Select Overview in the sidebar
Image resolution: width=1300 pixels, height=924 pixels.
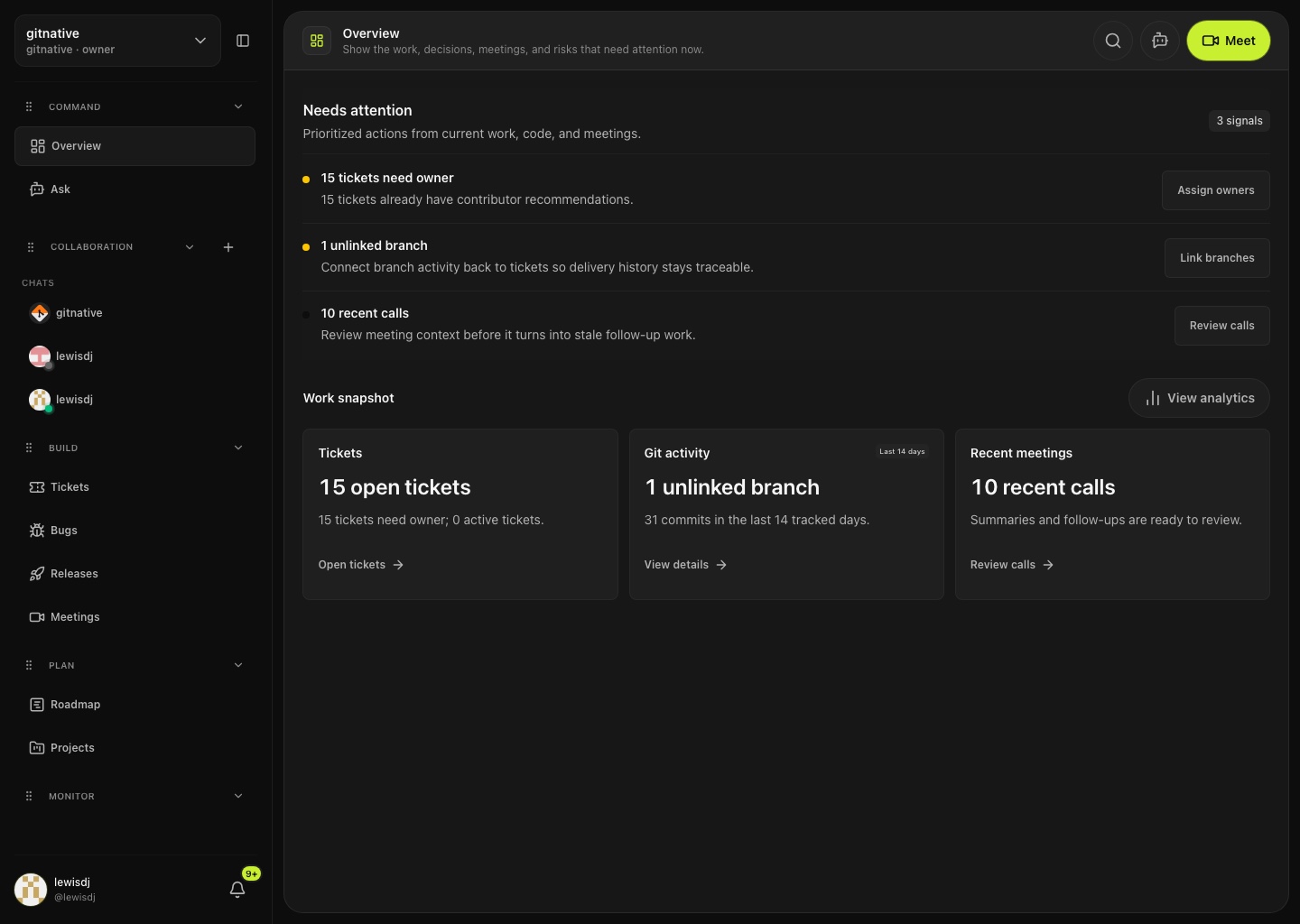click(135, 146)
